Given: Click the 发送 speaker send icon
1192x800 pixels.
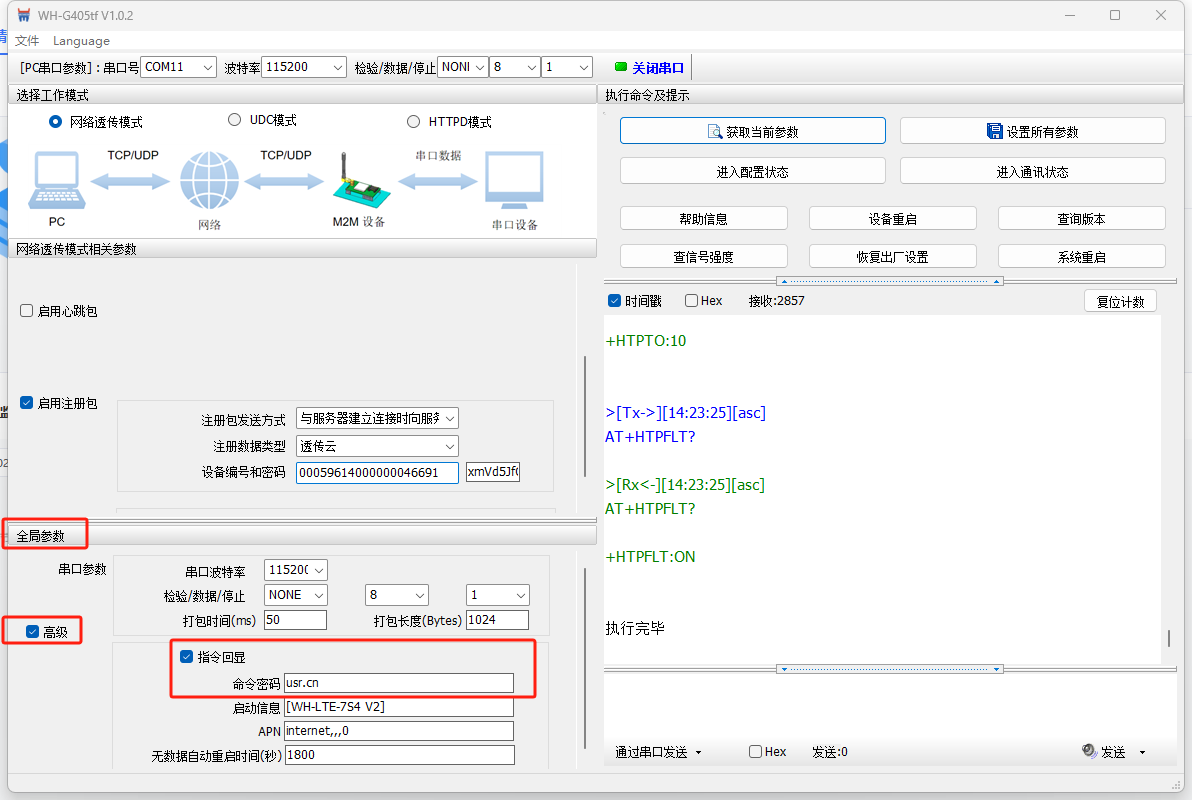Looking at the screenshot, I should pos(1089,752).
